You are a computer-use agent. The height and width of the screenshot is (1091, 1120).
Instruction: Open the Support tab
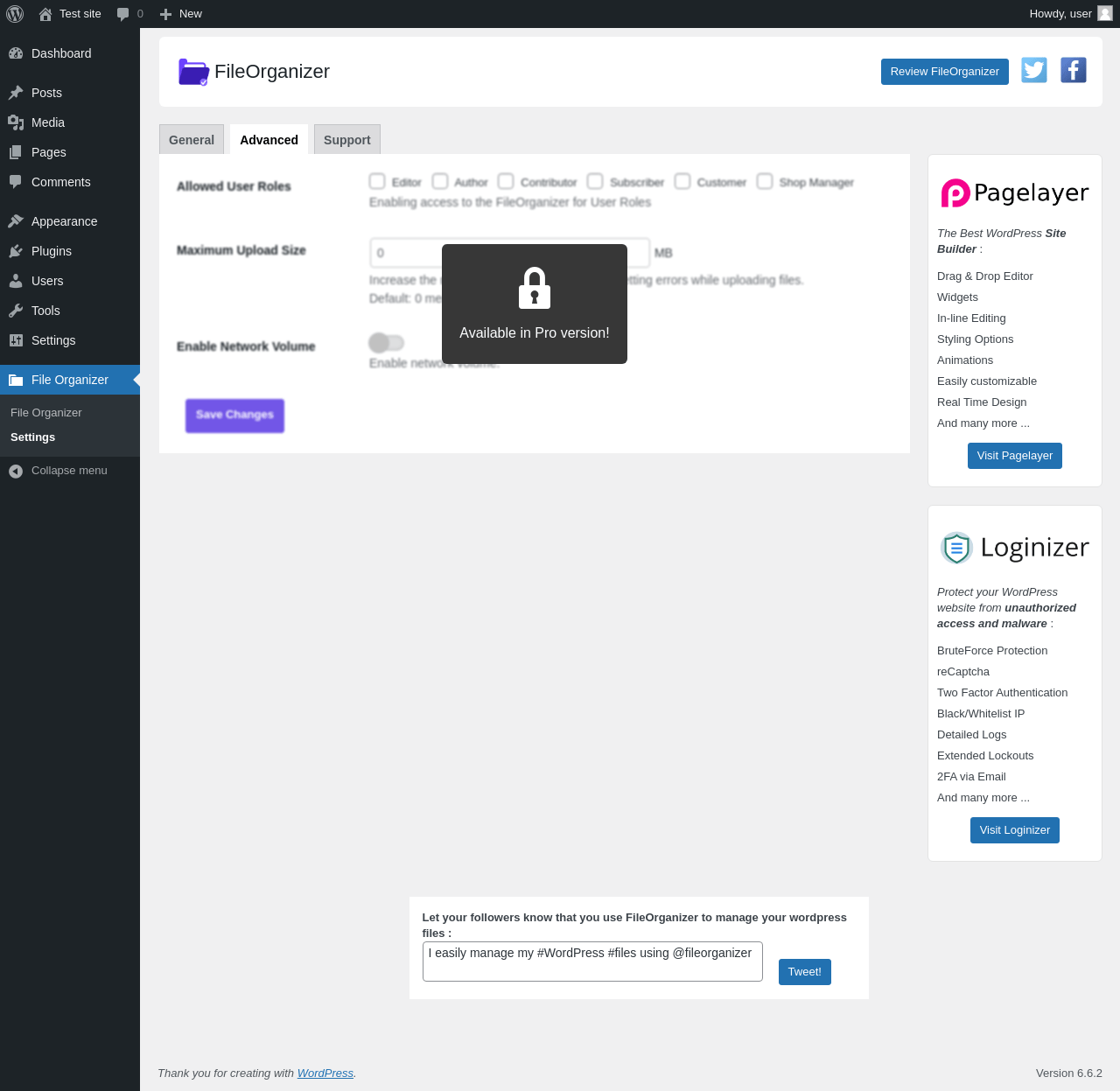point(347,140)
